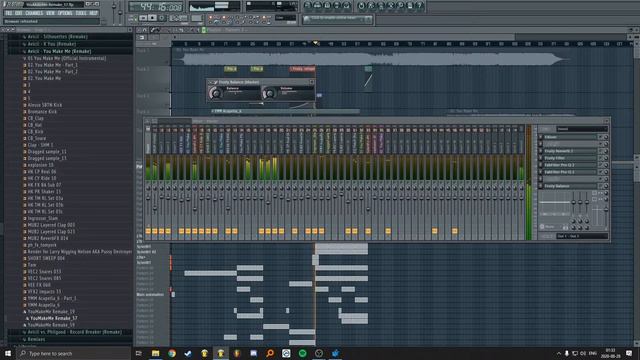Collapse Avicii - You Make Me (Remake) folder

[59, 51]
